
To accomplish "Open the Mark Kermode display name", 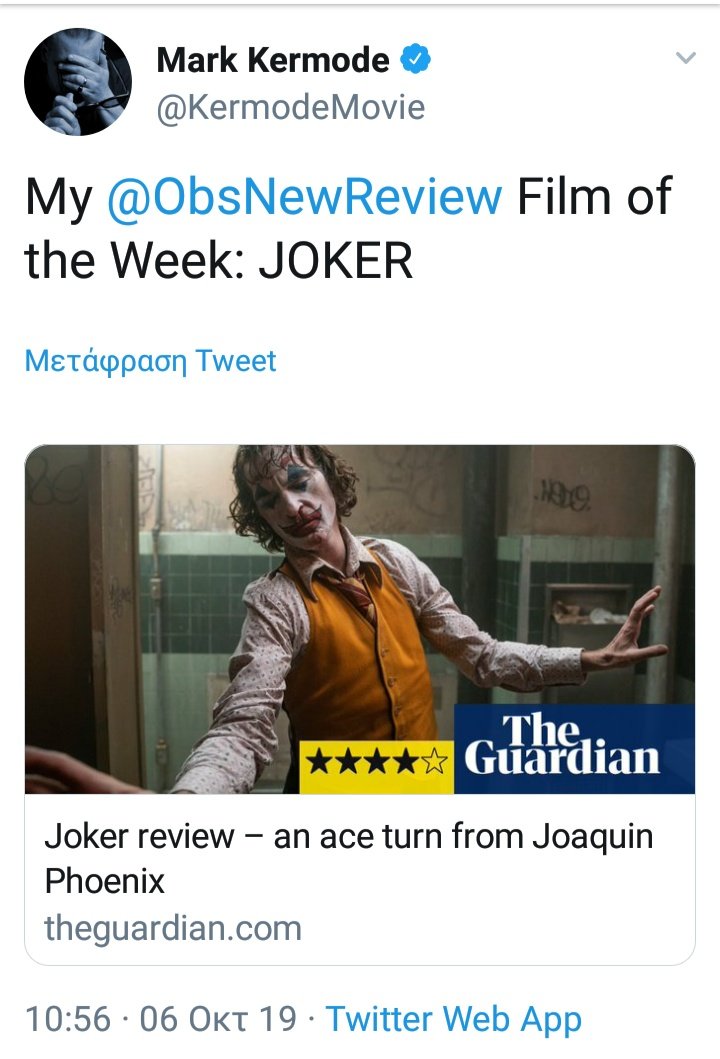I will (273, 60).
